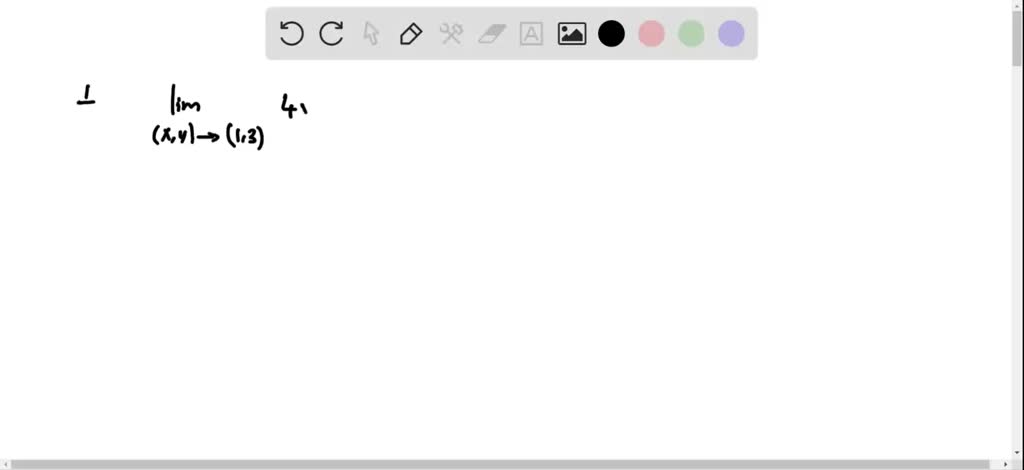Click the horizontal scrollbar track

point(506,464)
